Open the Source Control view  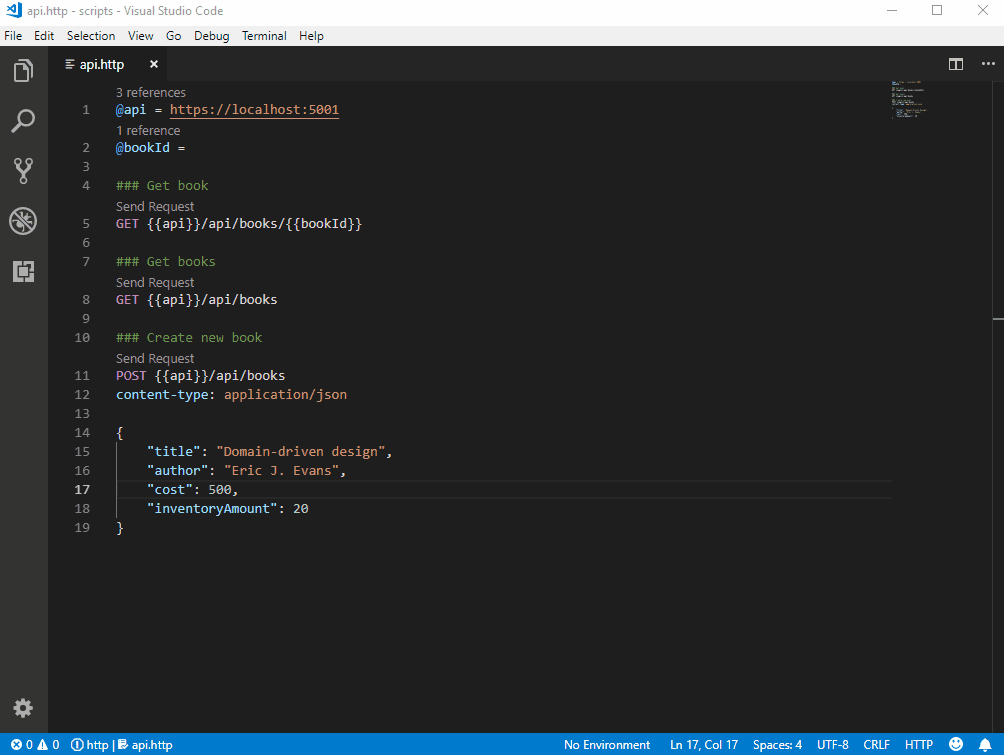click(23, 171)
